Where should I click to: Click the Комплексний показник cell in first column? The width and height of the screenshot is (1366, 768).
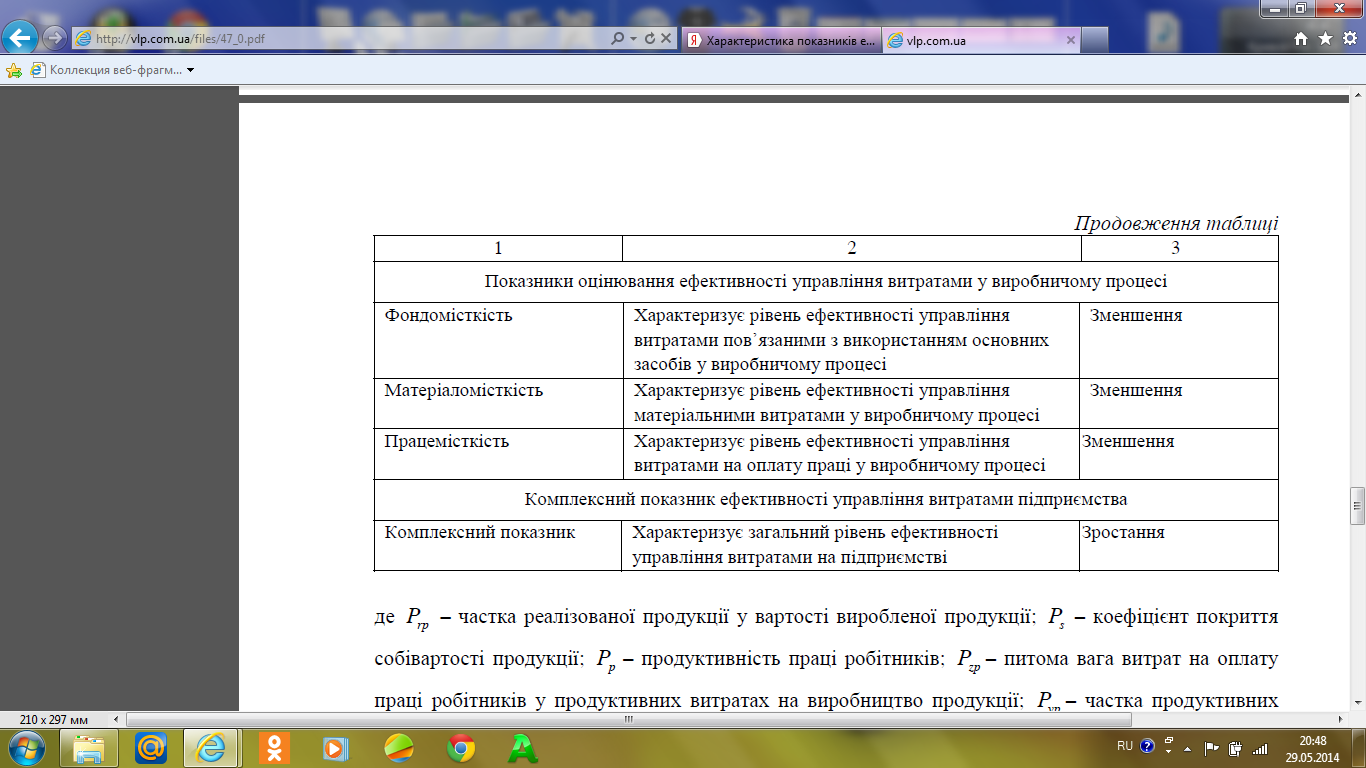pos(498,545)
